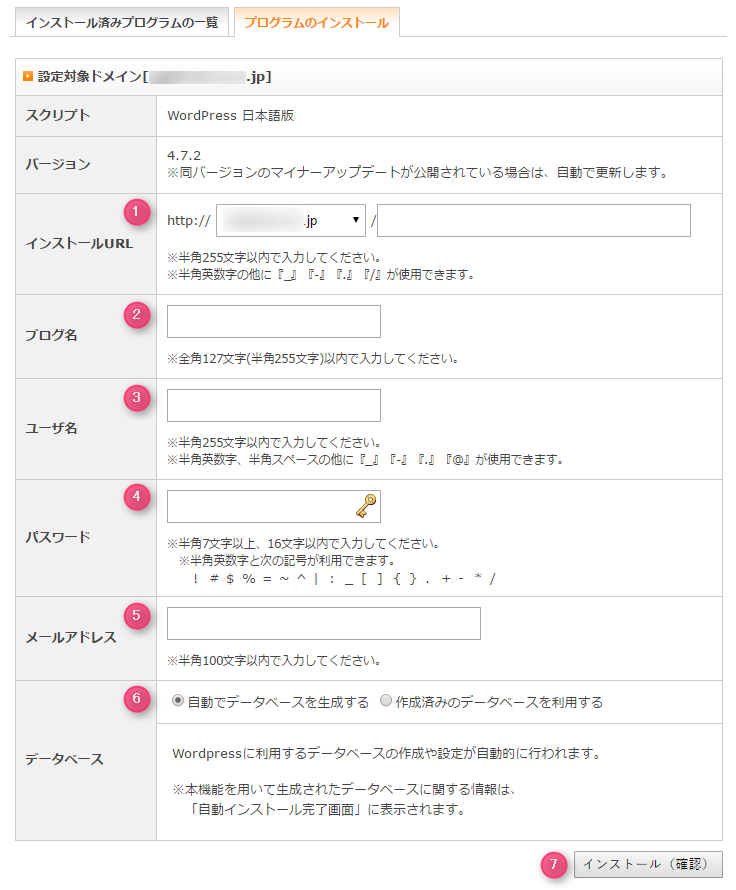Viewport: 736px width, 890px height.
Task: Click the インストールURL row label
Action: 79,244
